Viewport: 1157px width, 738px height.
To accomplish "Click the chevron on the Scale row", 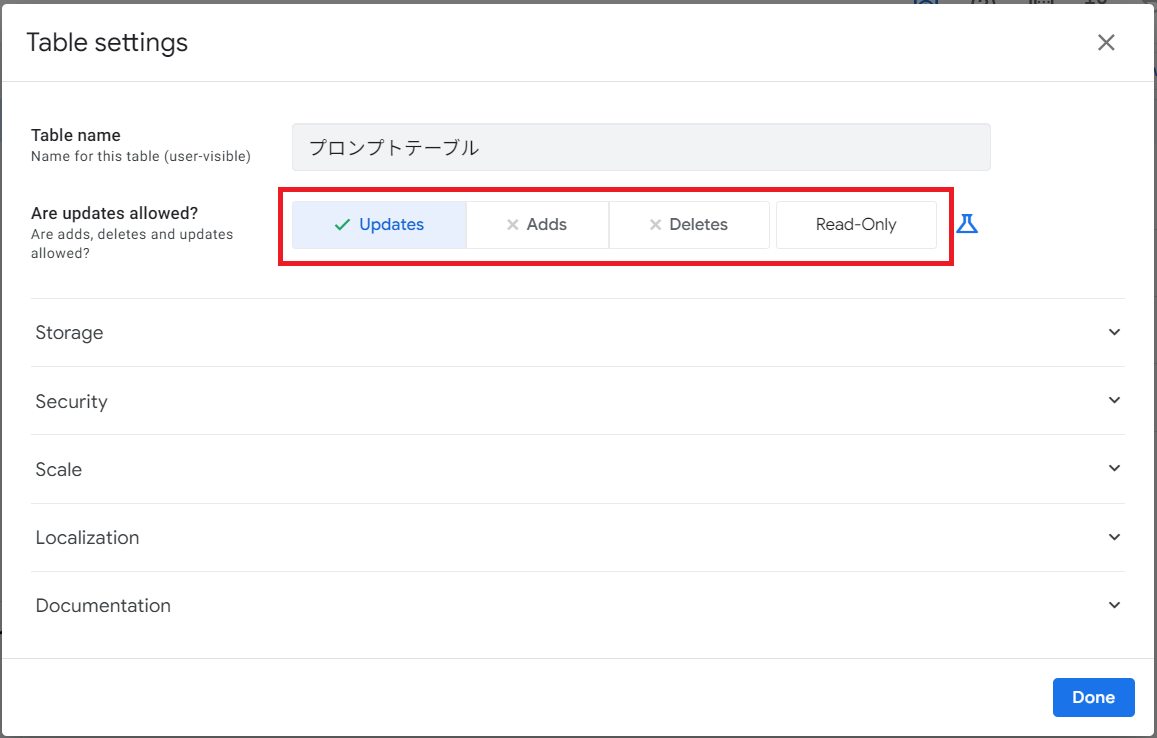I will click(x=1114, y=468).
